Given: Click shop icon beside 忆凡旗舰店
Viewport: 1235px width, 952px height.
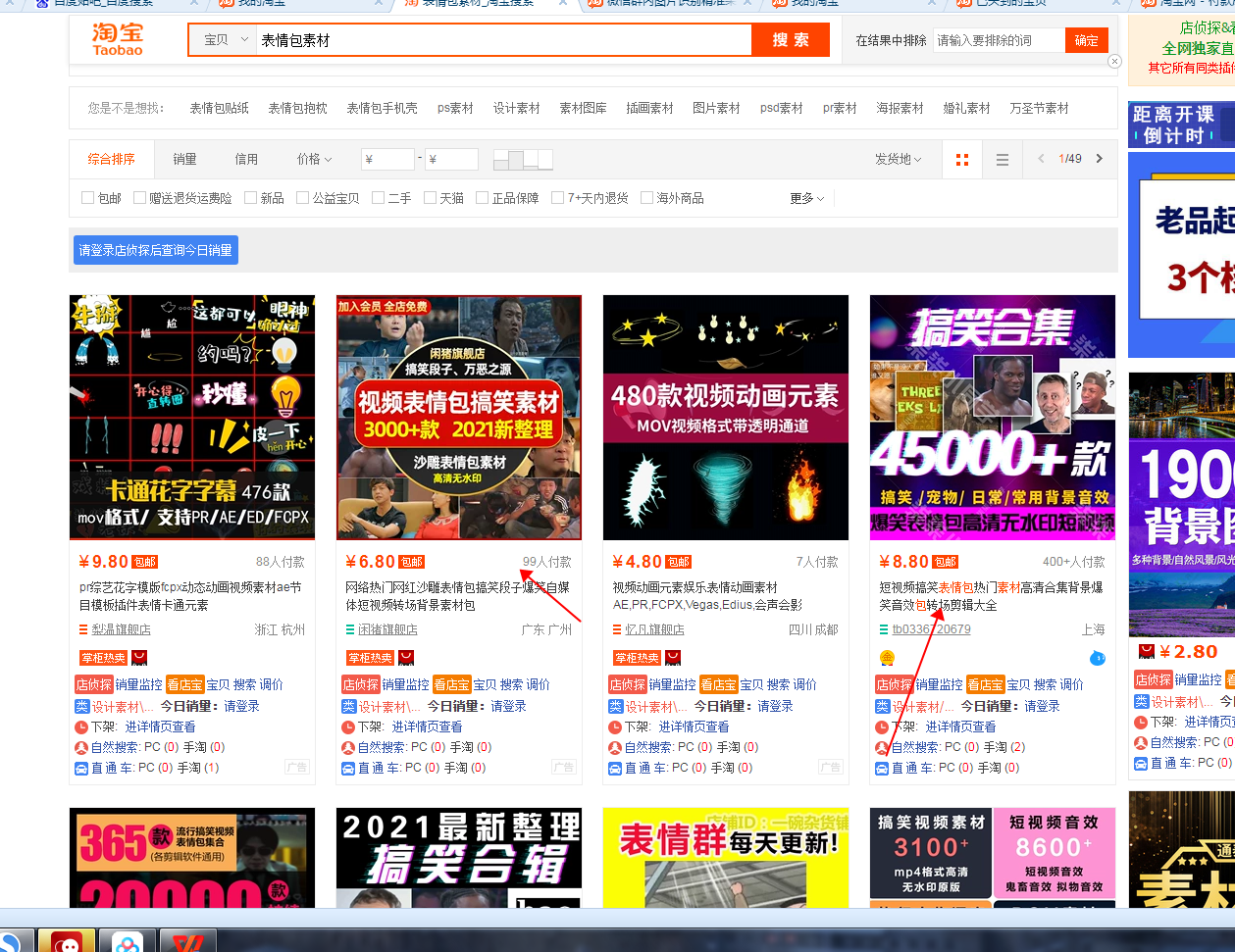Looking at the screenshot, I should click(x=617, y=630).
